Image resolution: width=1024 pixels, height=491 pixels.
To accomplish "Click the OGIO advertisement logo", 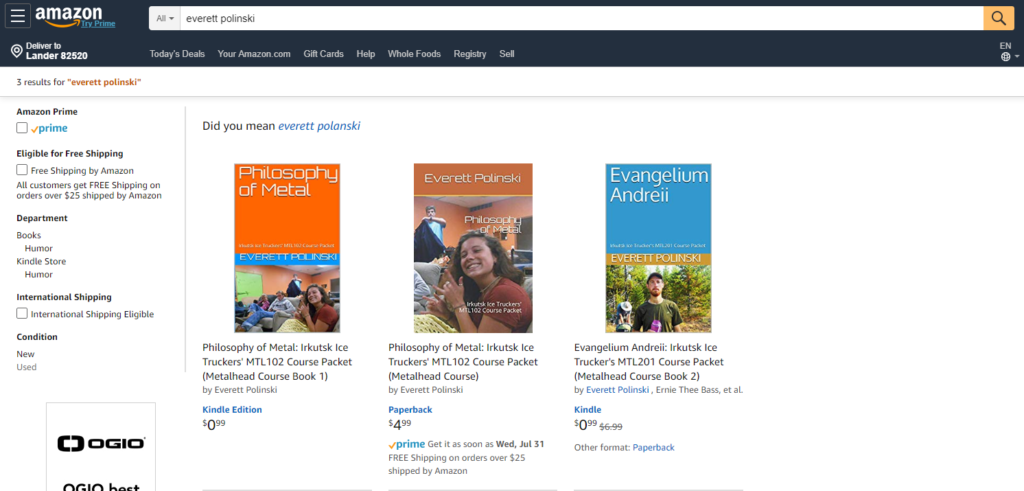I will [101, 444].
